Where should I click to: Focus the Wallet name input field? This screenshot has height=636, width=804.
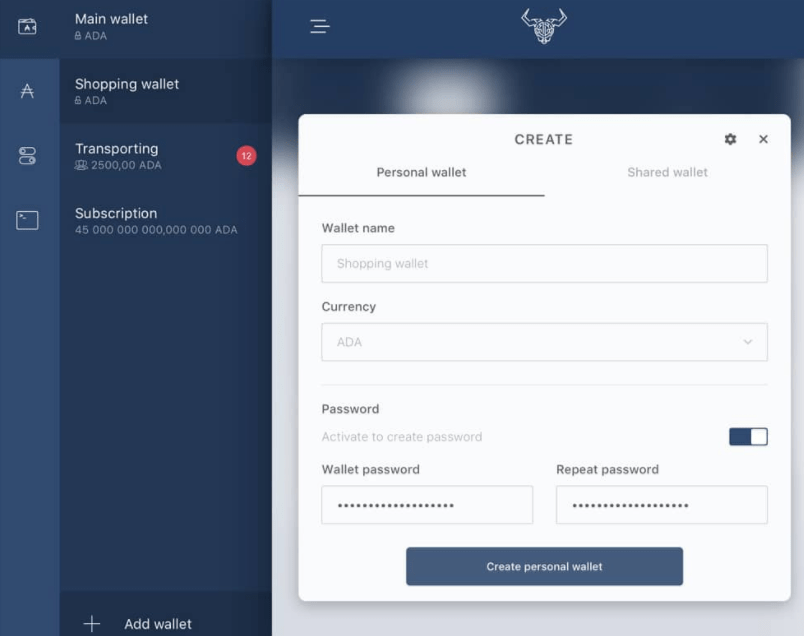click(544, 264)
